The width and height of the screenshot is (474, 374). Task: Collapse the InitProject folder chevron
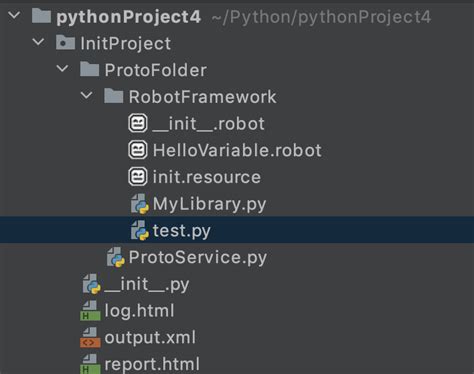[x=38, y=42]
